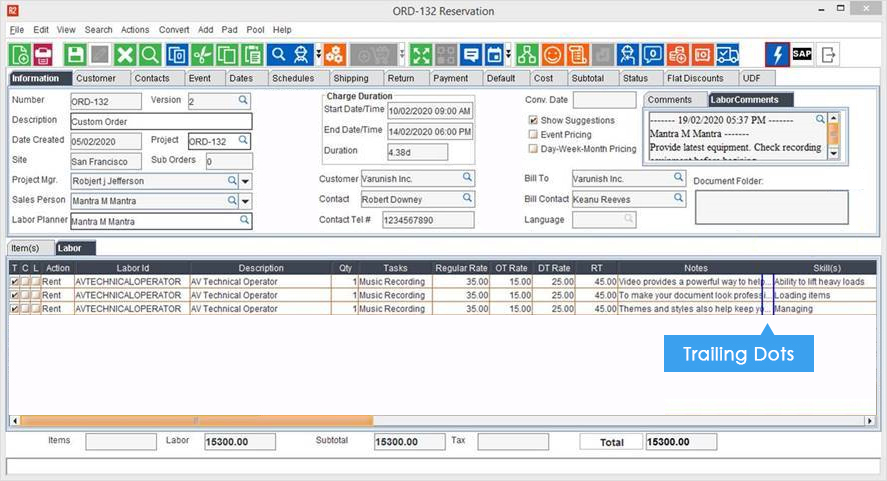Expand the Project Mgr. dropdown arrow
This screenshot has width=887, height=481.
tap(246, 181)
